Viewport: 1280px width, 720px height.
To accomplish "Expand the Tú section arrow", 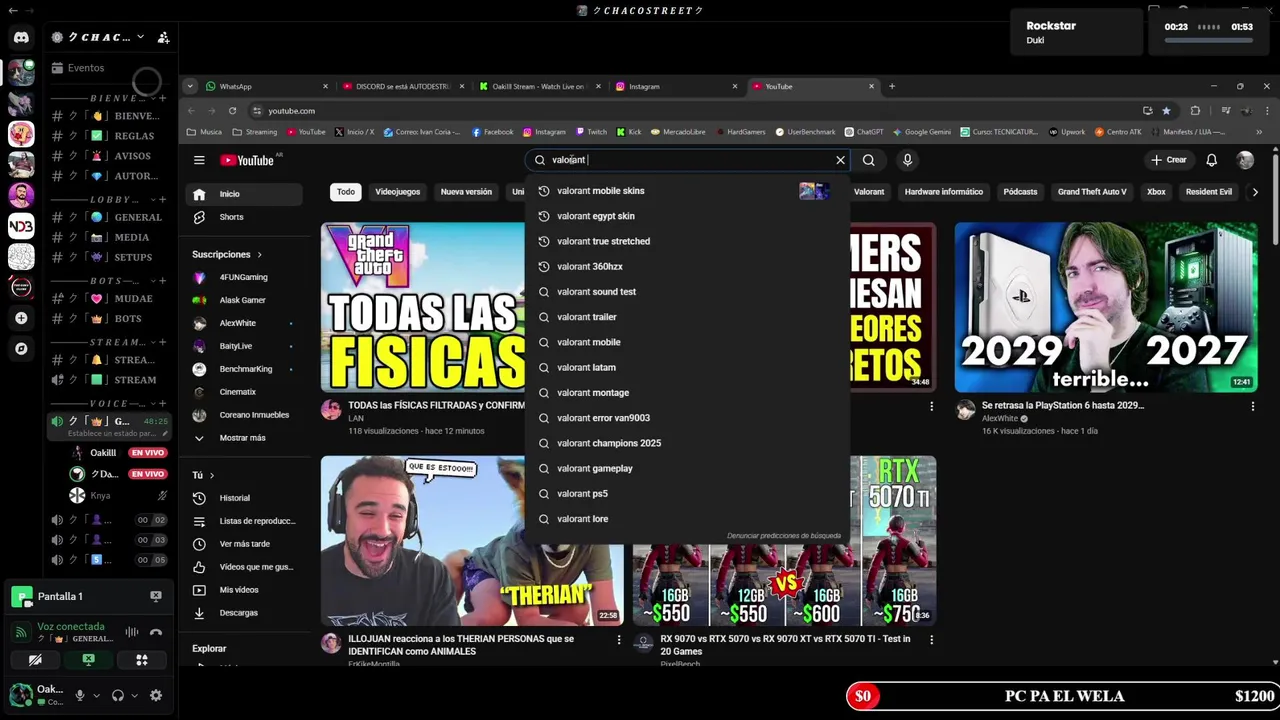I will [212, 475].
